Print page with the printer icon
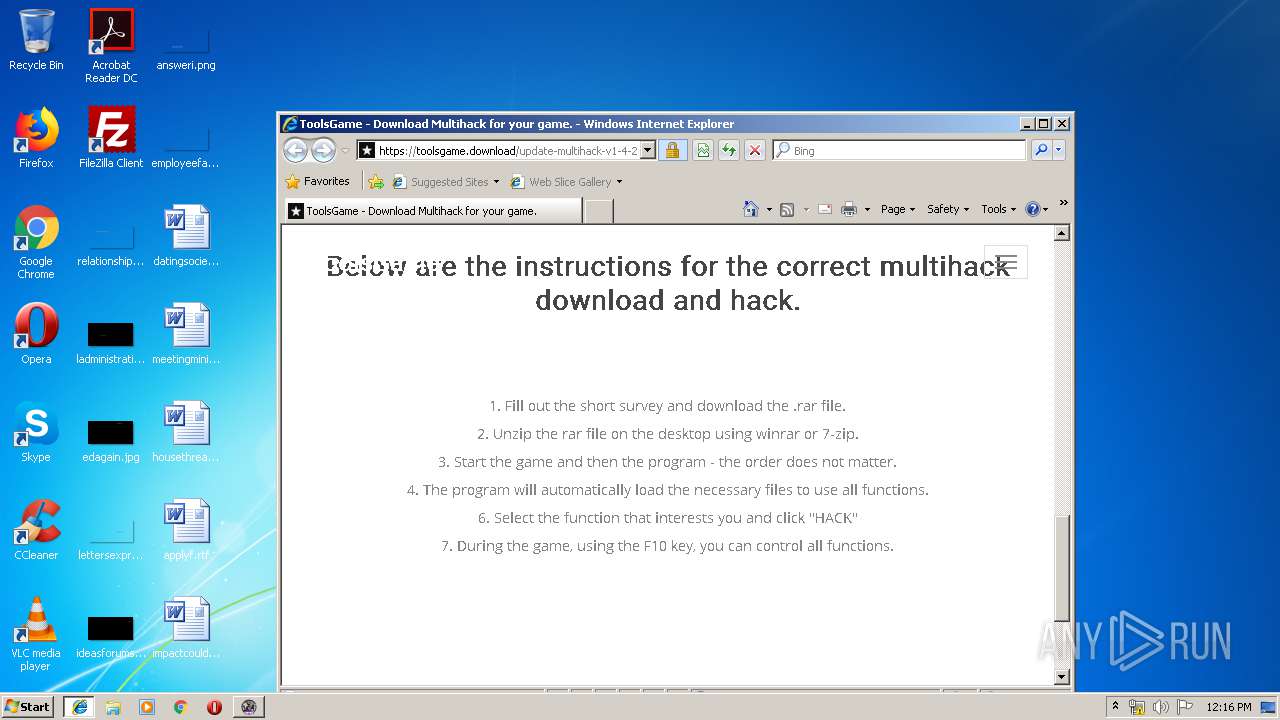The width and height of the screenshot is (1280, 720). pyautogui.click(x=849, y=209)
